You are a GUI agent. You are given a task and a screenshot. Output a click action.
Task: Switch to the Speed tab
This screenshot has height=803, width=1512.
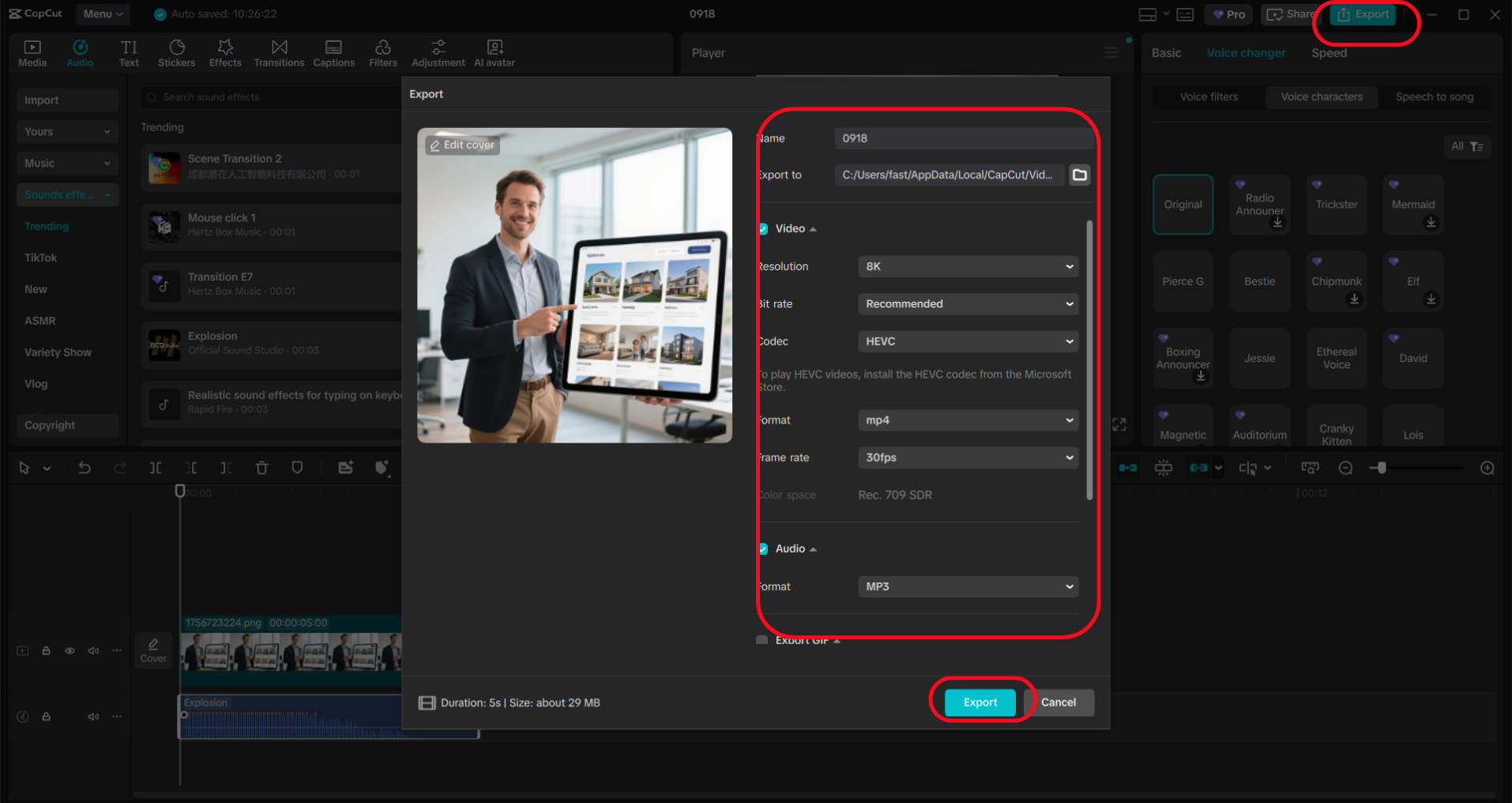coord(1329,52)
